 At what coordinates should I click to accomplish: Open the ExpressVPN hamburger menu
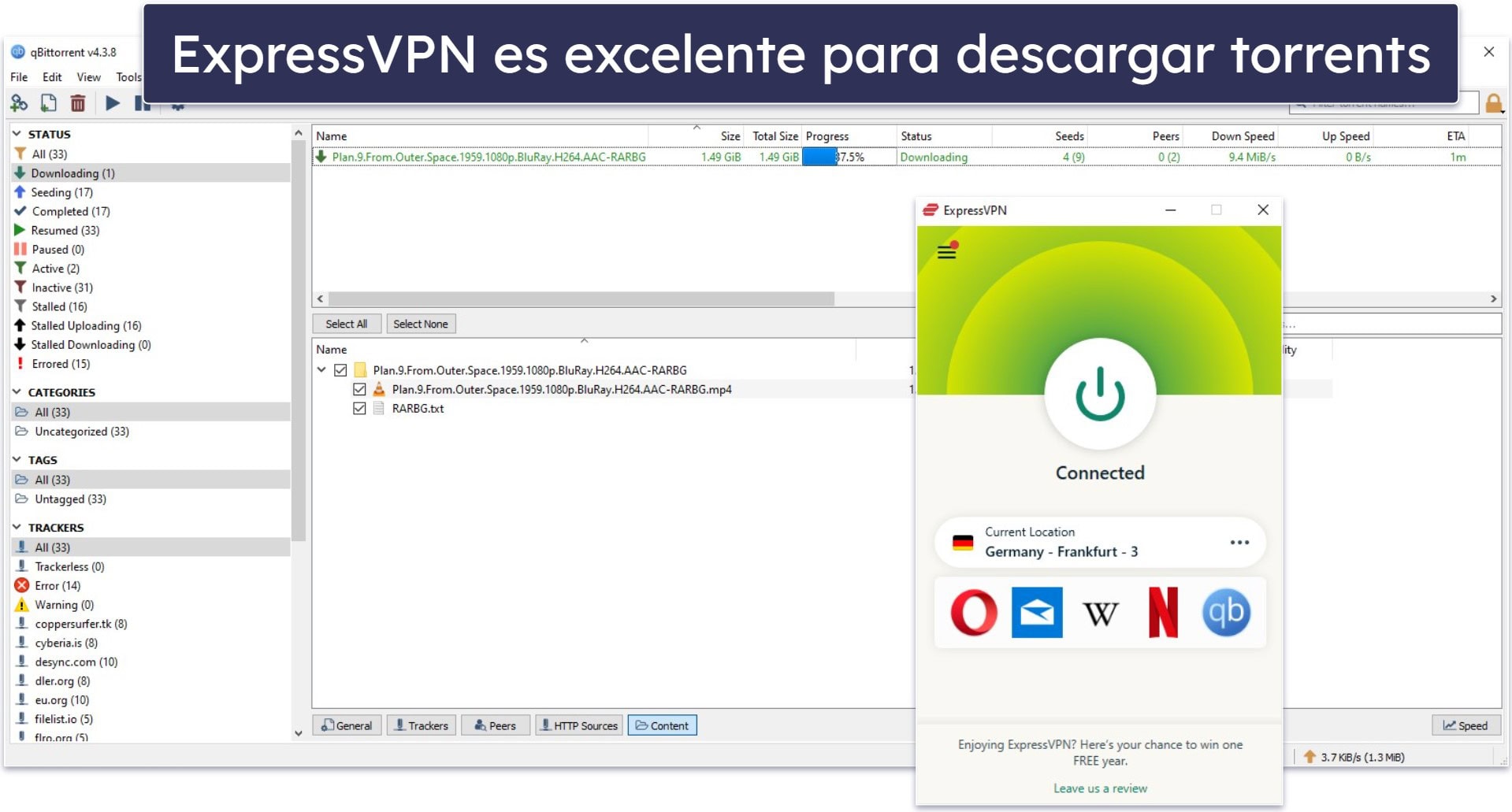[x=946, y=251]
